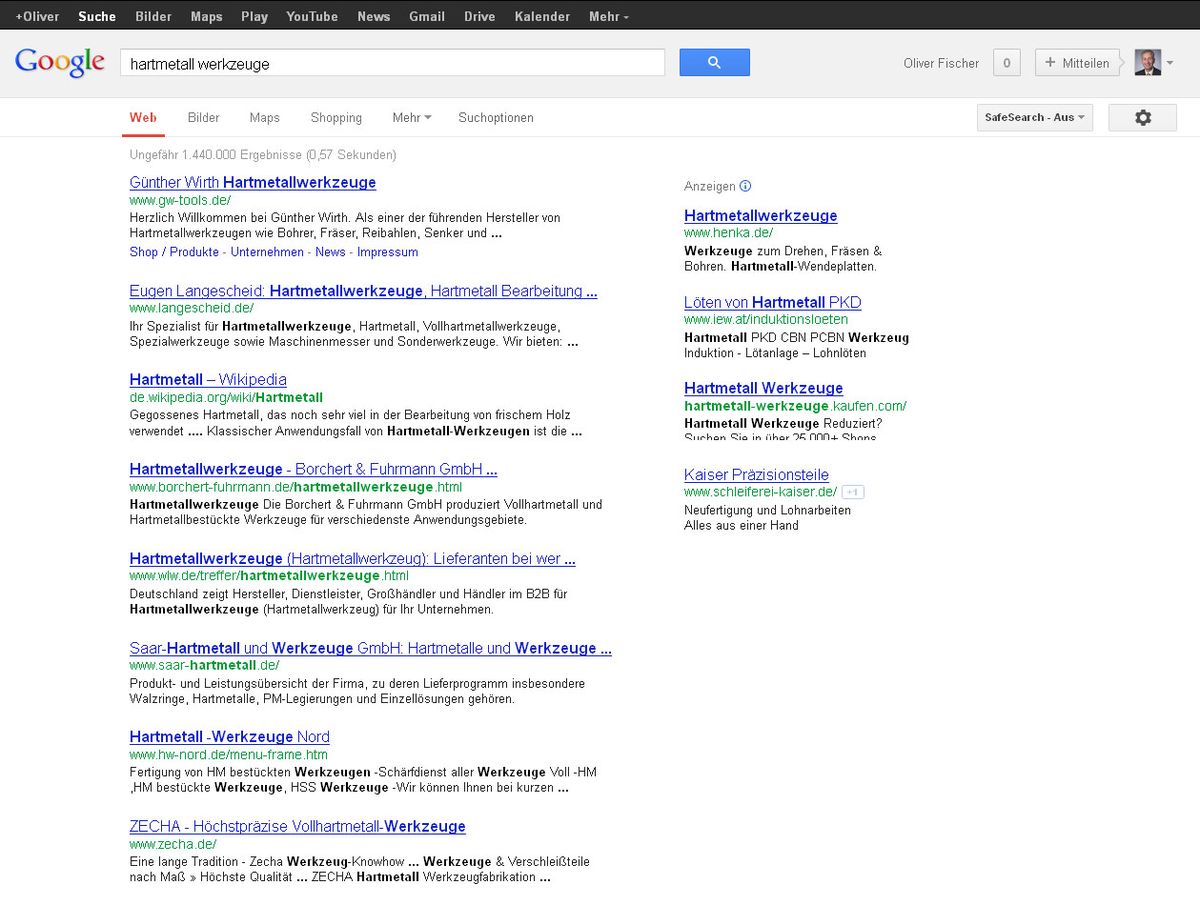Open the settings gear menu

[x=1143, y=117]
